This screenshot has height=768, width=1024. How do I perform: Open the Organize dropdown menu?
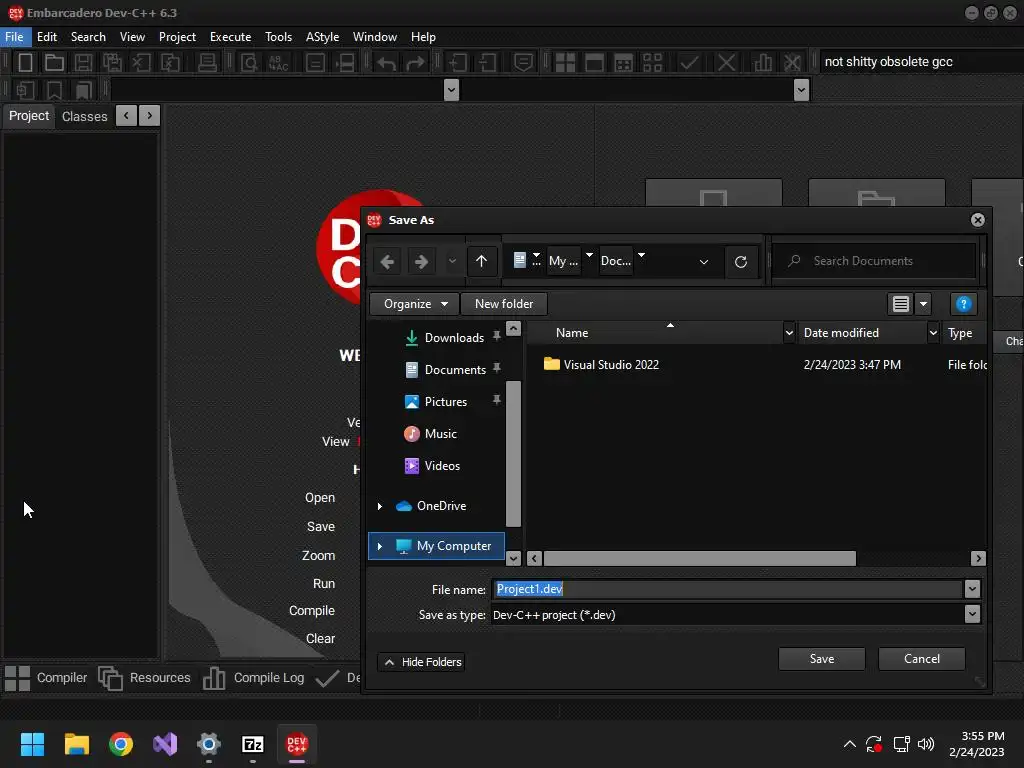(x=414, y=304)
